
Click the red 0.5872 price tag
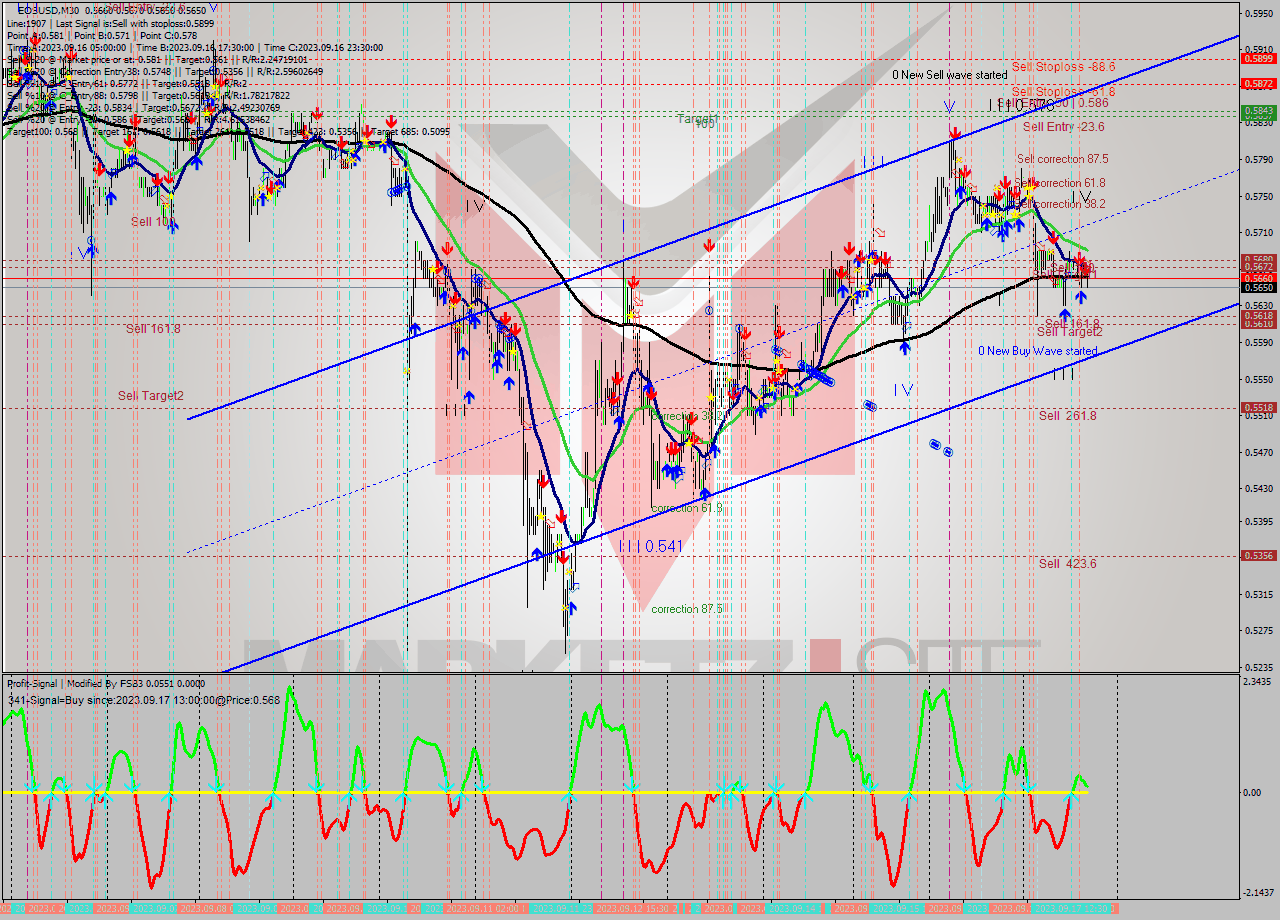pyautogui.click(x=1257, y=84)
